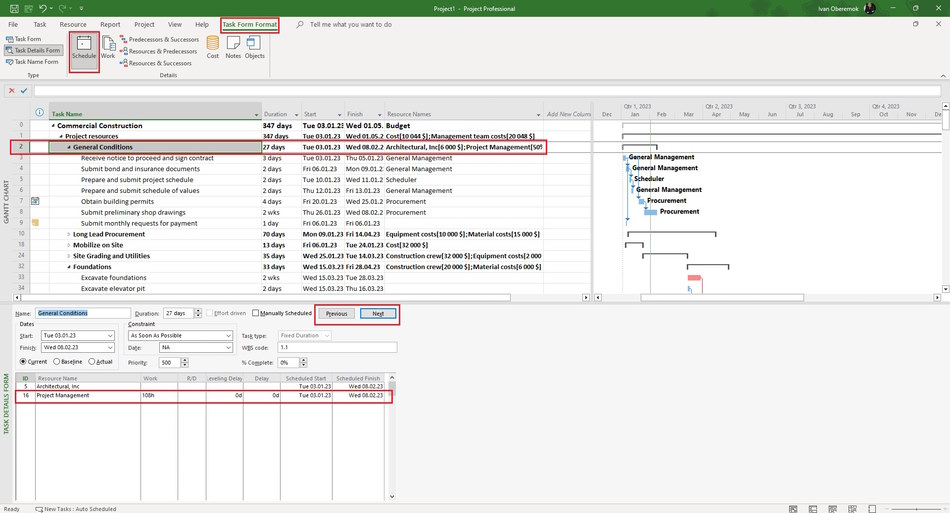This screenshot has width=950, height=513.
Task: Expand the Long Lead Procurement summary task
Action: tap(69, 234)
